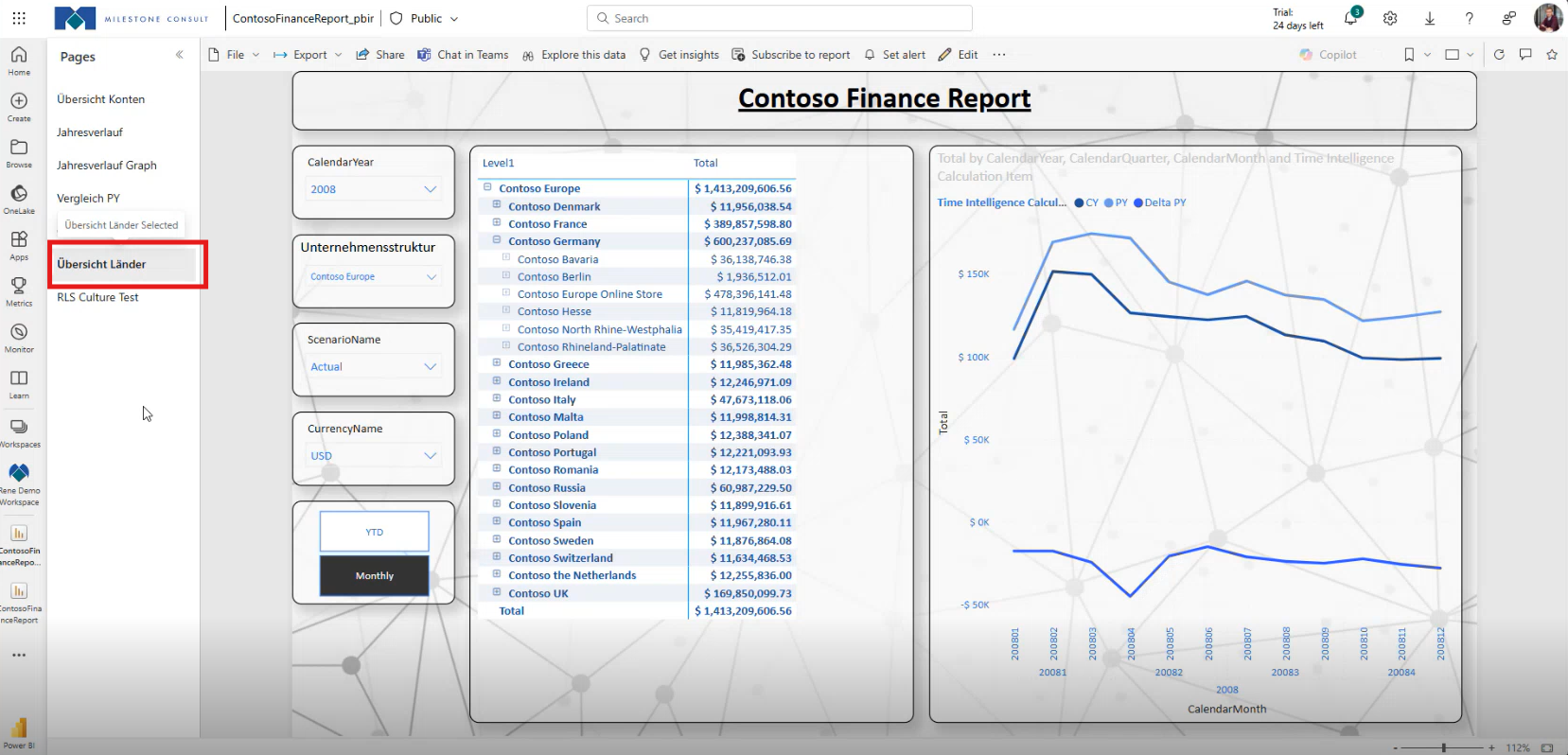
Task: Sort by the Total column header
Action: (x=705, y=163)
